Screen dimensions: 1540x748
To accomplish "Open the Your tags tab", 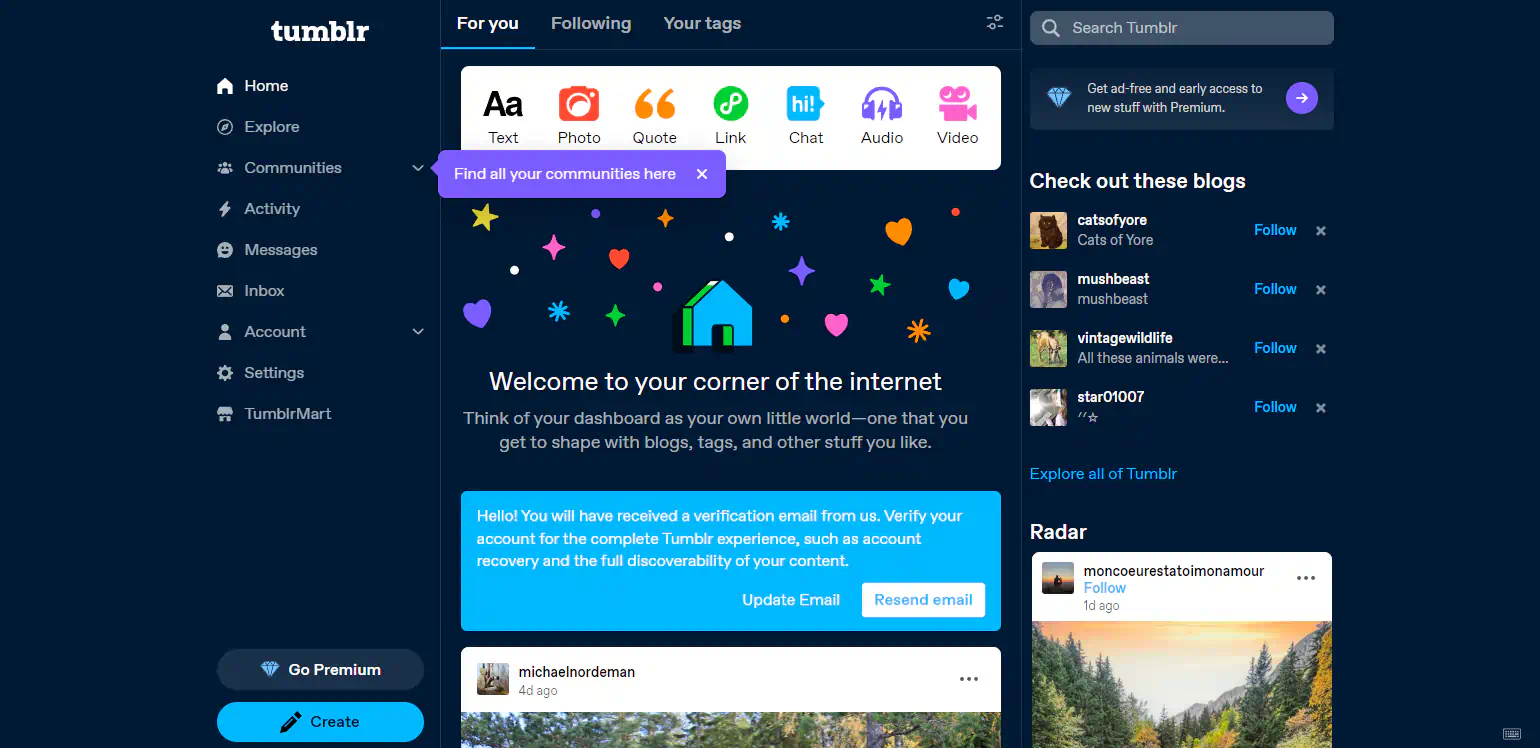I will [702, 23].
